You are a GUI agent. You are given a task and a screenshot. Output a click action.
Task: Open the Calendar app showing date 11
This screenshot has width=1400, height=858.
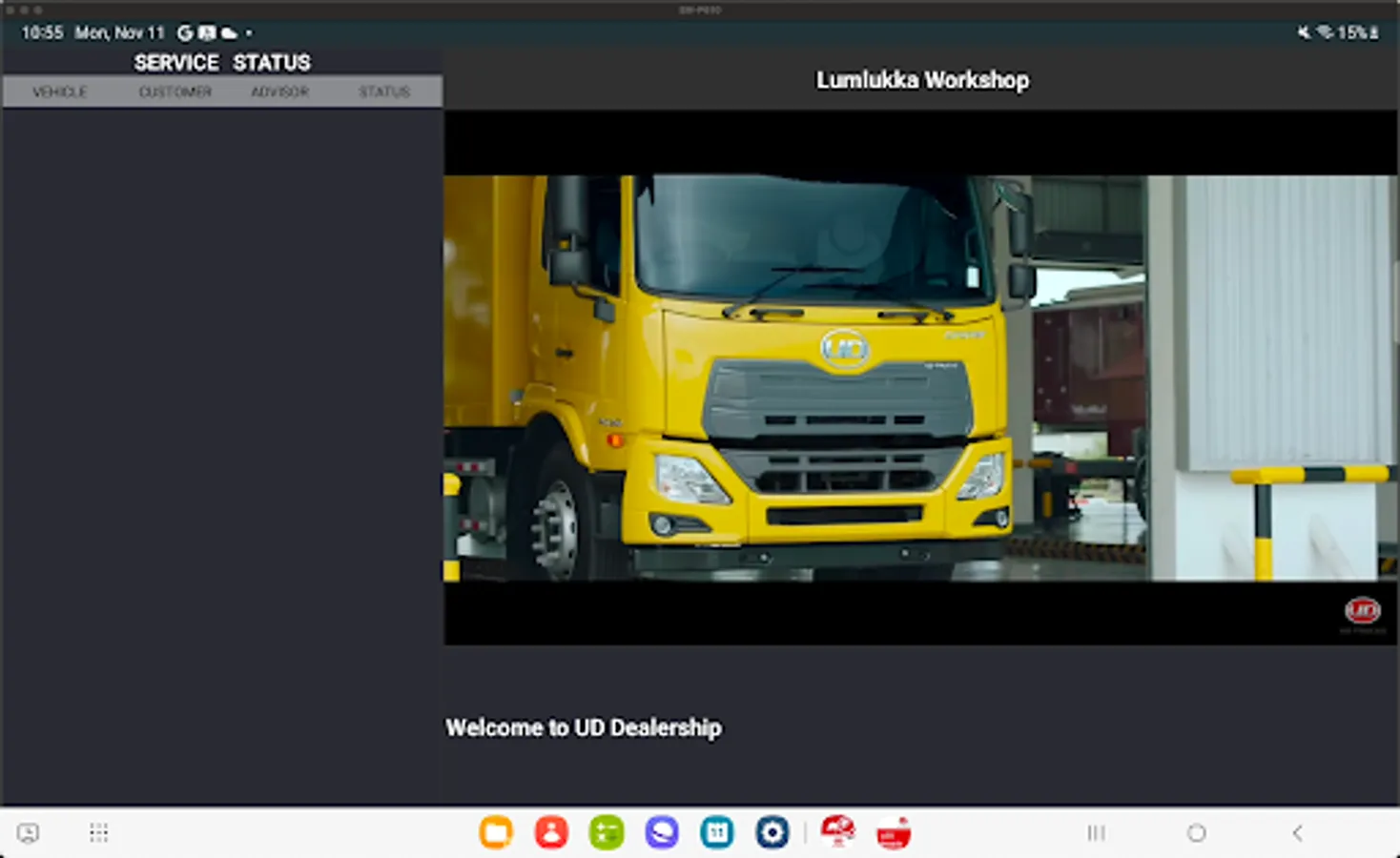[715, 831]
